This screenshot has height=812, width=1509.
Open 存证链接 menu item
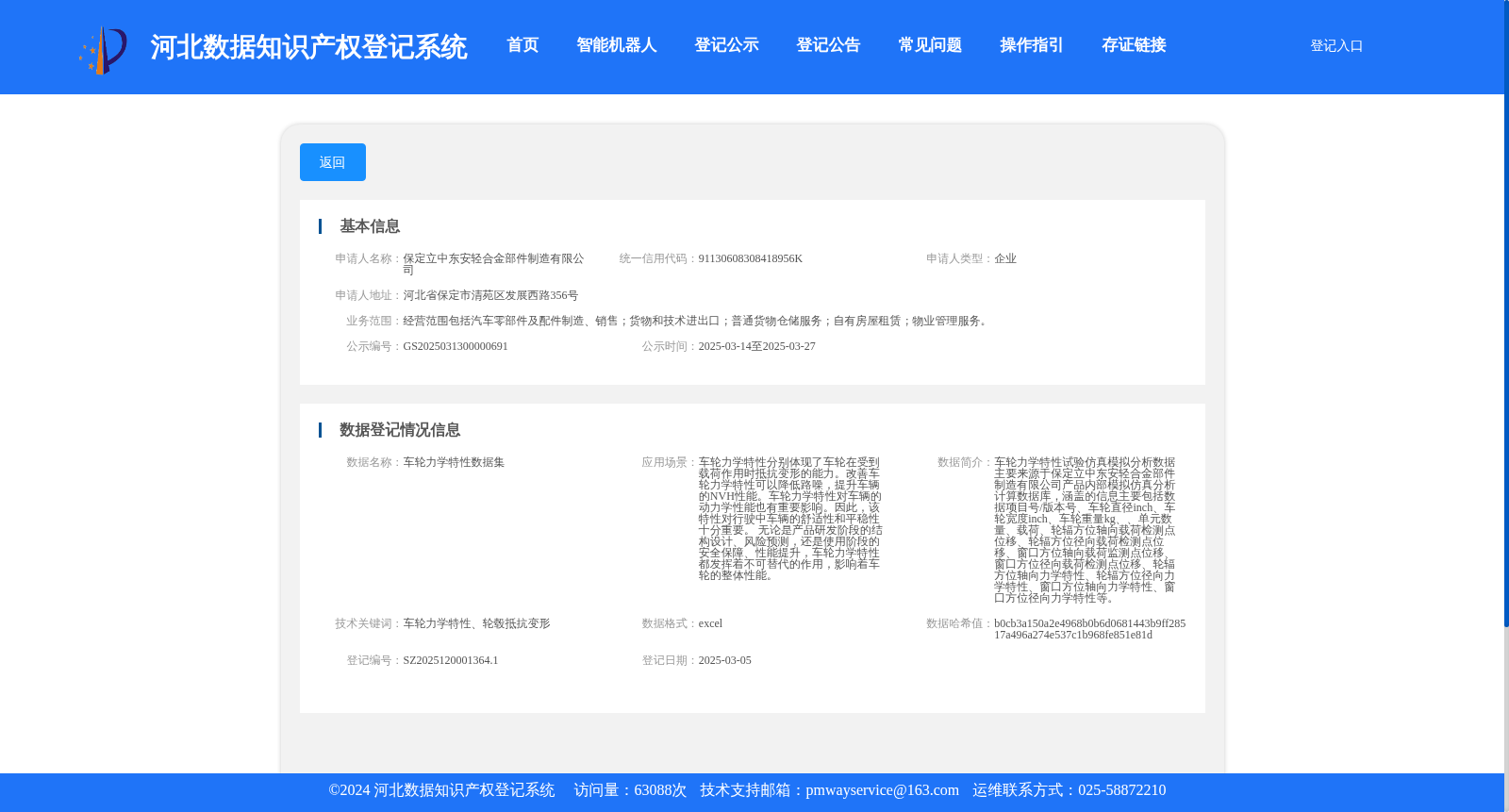point(1135,45)
